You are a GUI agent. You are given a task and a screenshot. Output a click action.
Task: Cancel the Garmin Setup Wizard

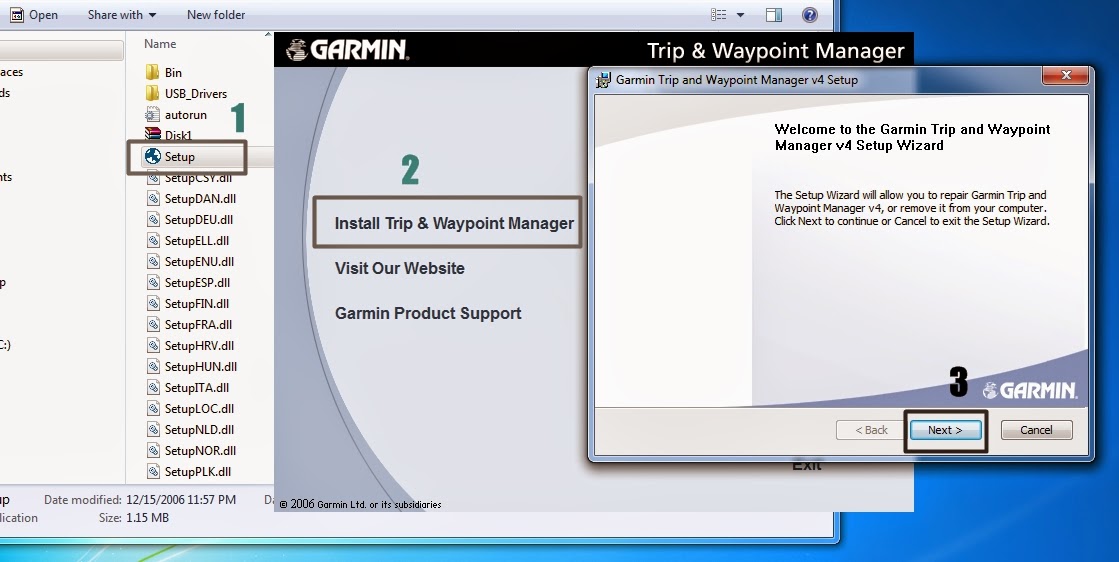[x=1036, y=430]
